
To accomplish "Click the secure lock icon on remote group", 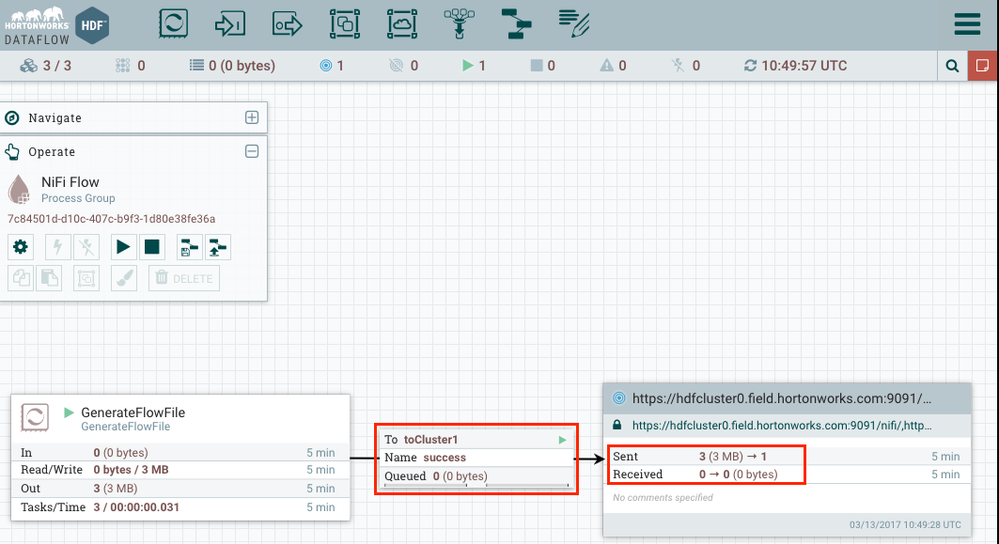I will pos(617,425).
